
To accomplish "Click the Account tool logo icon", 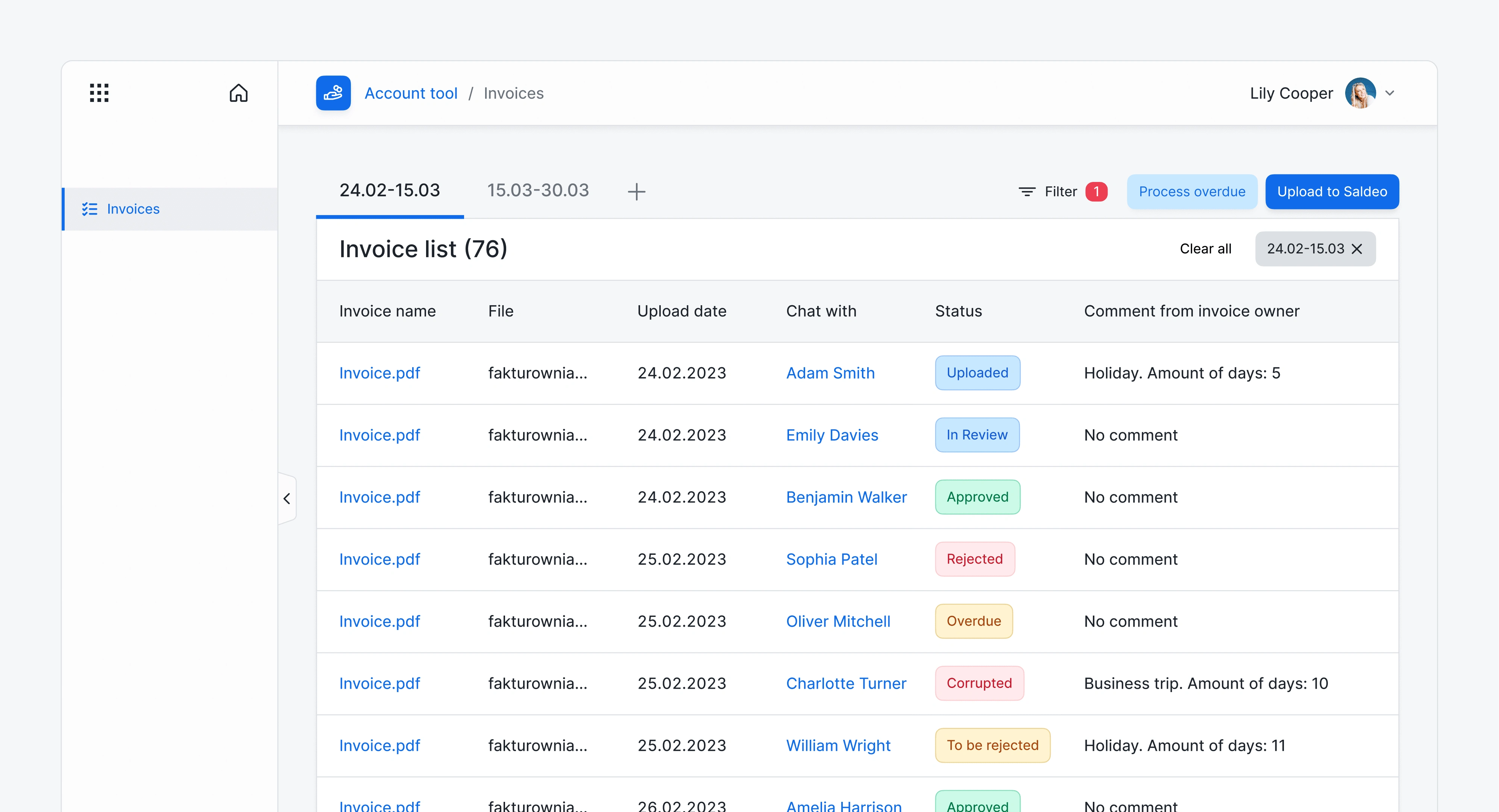I will tap(333, 93).
